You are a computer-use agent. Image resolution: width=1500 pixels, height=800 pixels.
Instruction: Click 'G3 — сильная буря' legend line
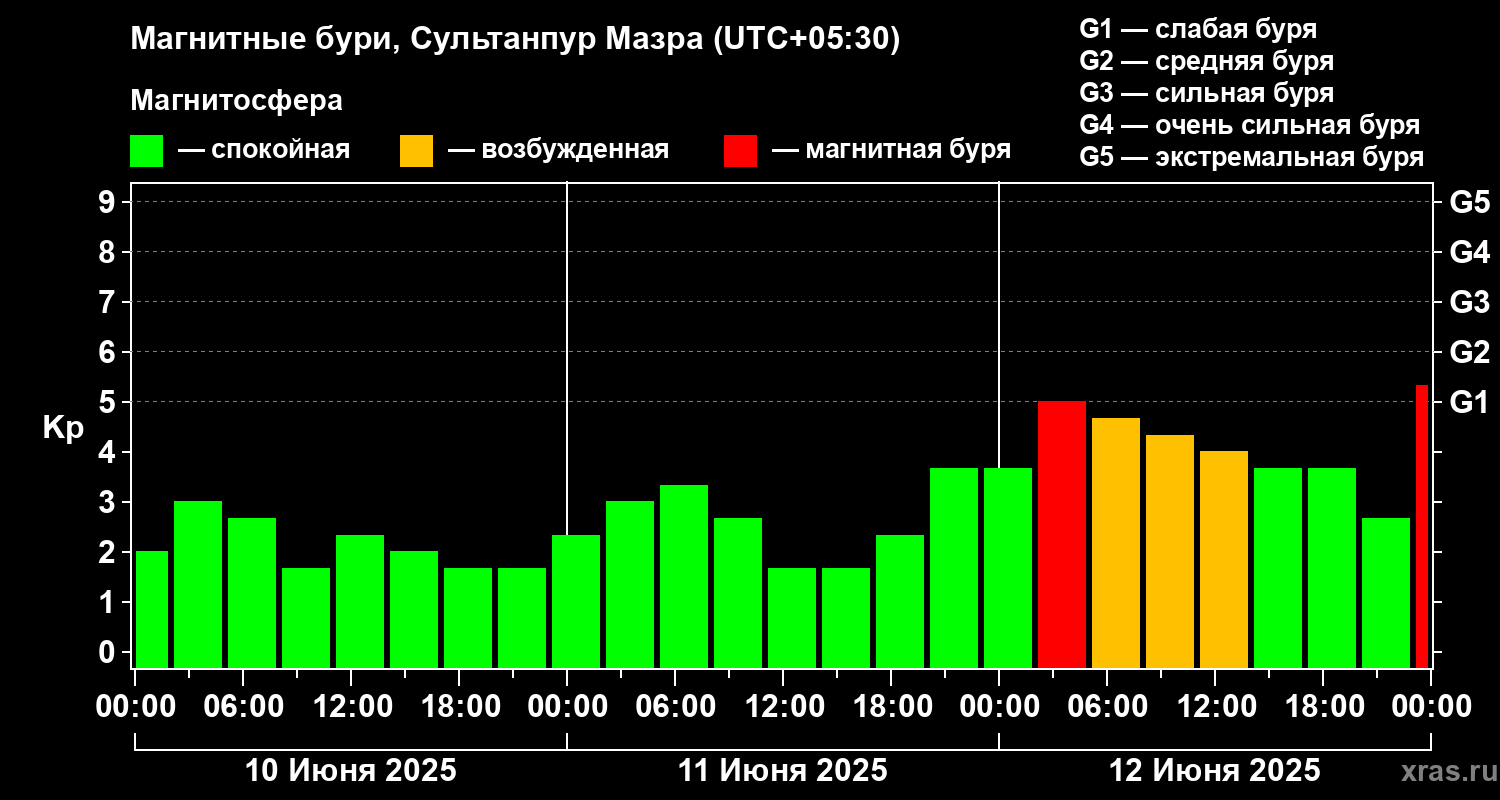click(x=1207, y=93)
